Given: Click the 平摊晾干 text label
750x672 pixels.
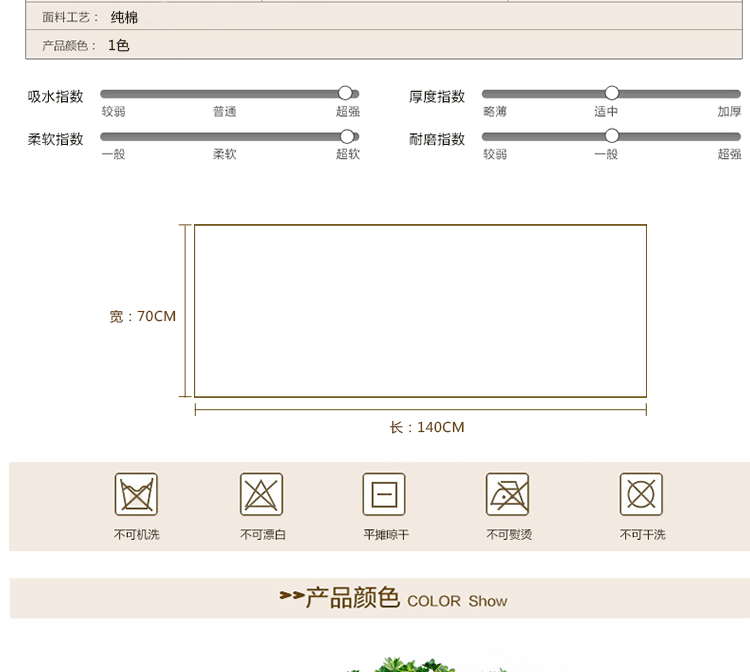Looking at the screenshot, I should coord(385,535).
